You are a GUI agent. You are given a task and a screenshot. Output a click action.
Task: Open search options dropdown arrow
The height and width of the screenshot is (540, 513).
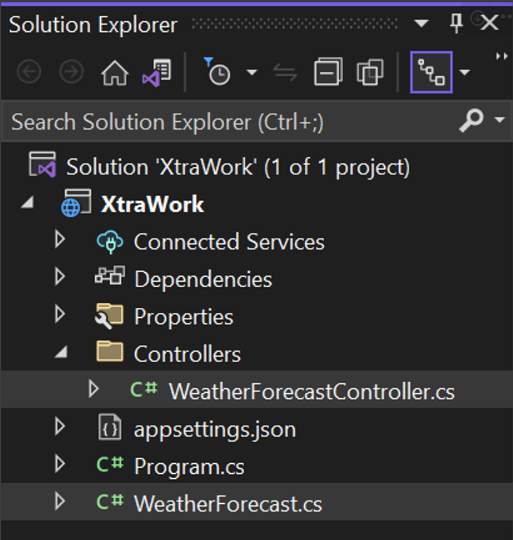499,120
